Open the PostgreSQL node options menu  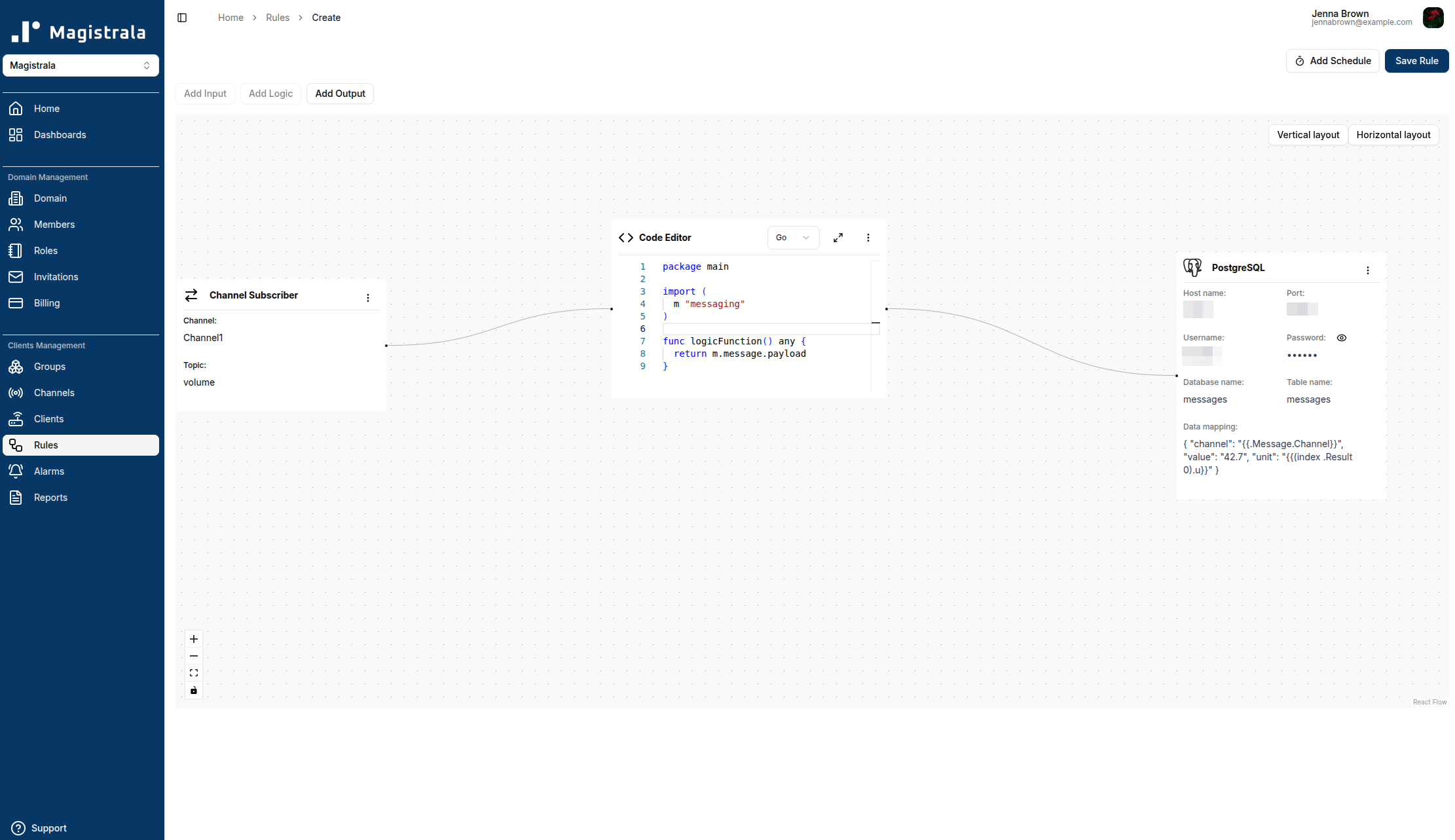coord(1368,270)
